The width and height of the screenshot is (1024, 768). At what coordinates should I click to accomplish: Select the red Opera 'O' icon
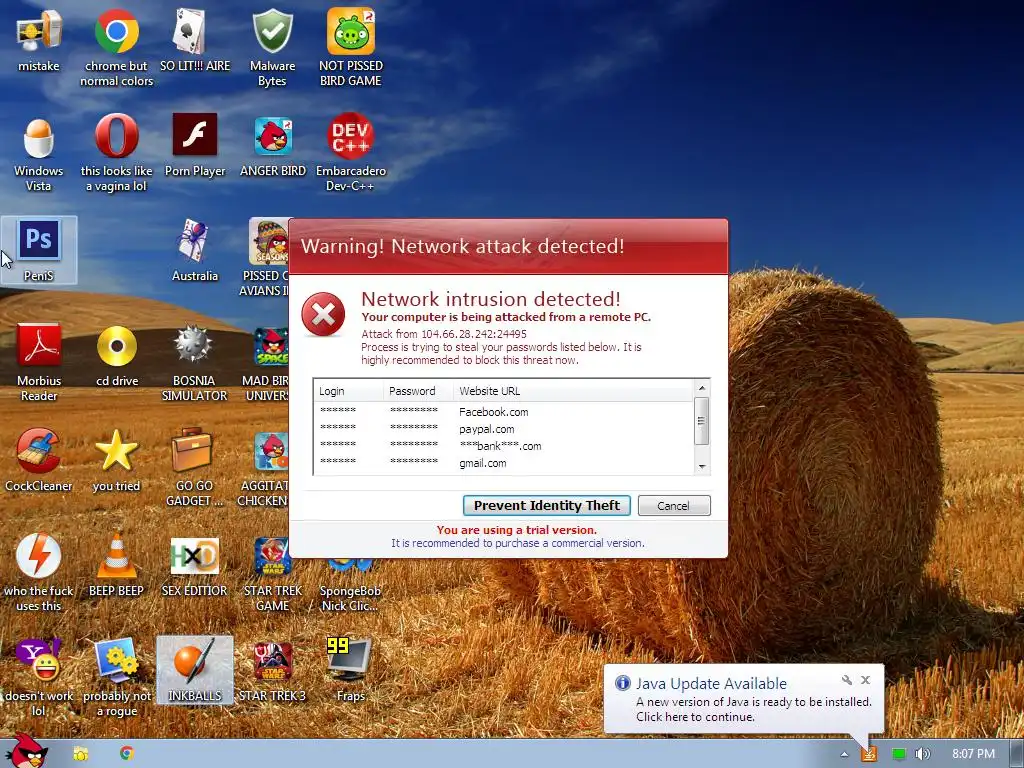coord(116,136)
